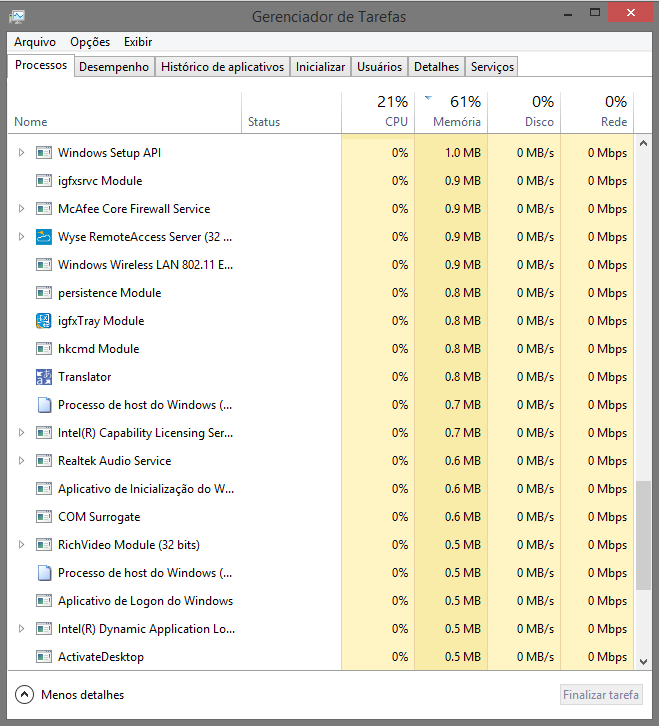Open the Inicializar tab
This screenshot has height=726, width=659.
click(x=320, y=67)
